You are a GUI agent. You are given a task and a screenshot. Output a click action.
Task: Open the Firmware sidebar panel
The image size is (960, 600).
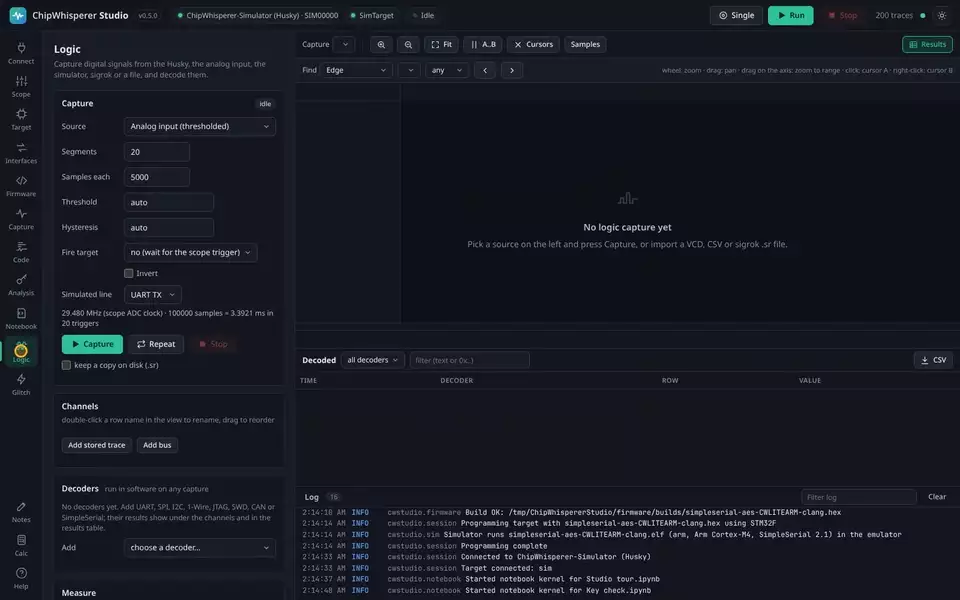(21, 186)
